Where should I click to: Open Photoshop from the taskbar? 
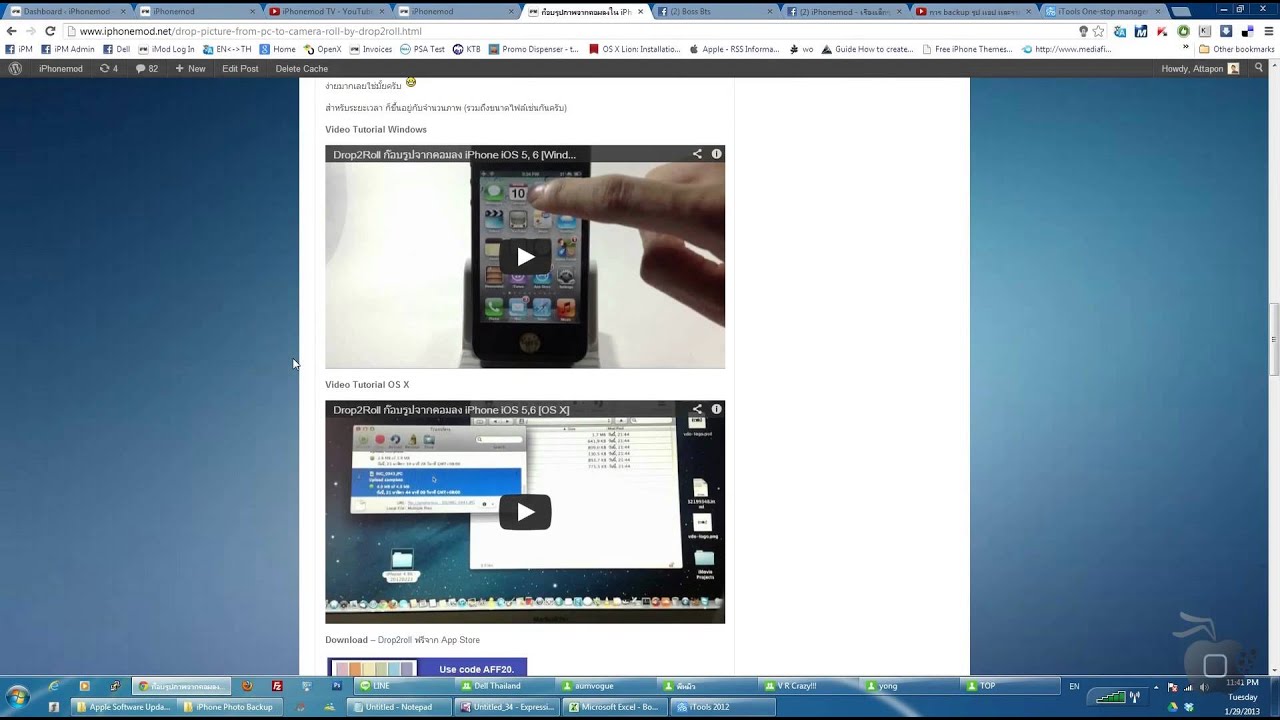(x=337, y=686)
